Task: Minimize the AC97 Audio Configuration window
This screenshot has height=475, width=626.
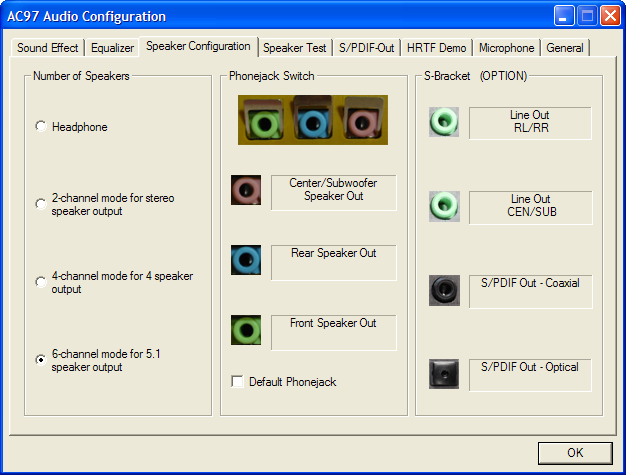Action: [x=564, y=16]
